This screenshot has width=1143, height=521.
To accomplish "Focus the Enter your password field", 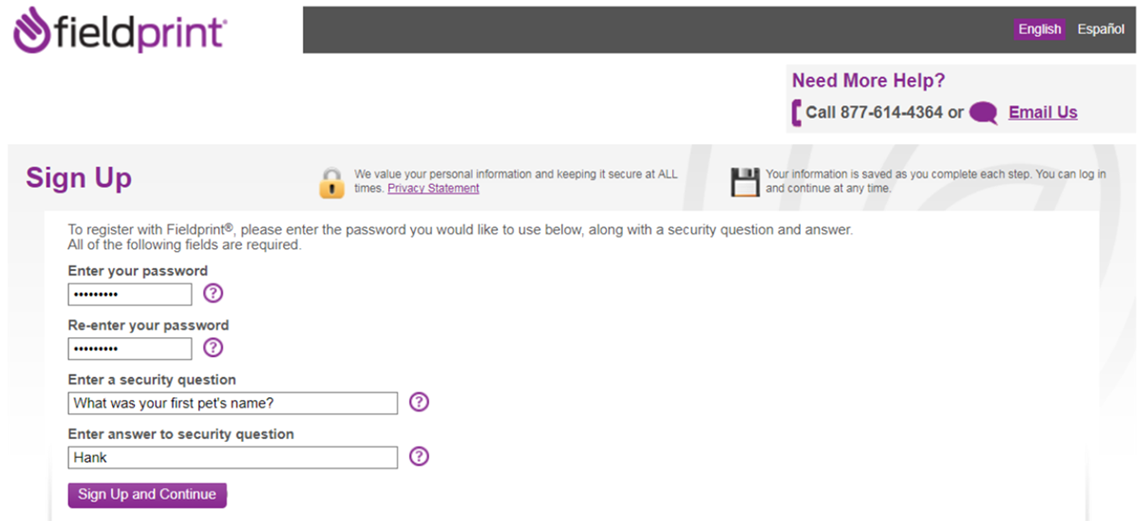I will [130, 294].
